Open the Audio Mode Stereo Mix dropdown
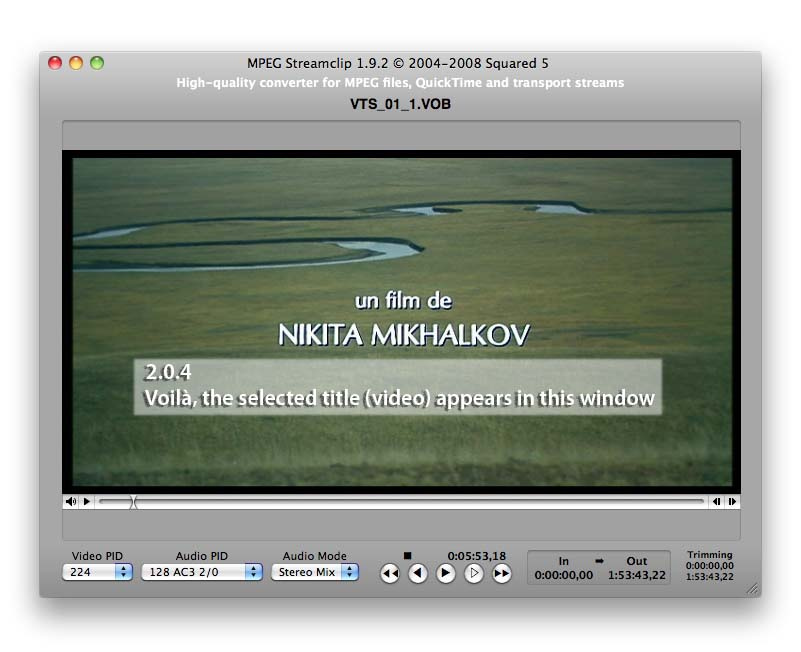 (315, 572)
